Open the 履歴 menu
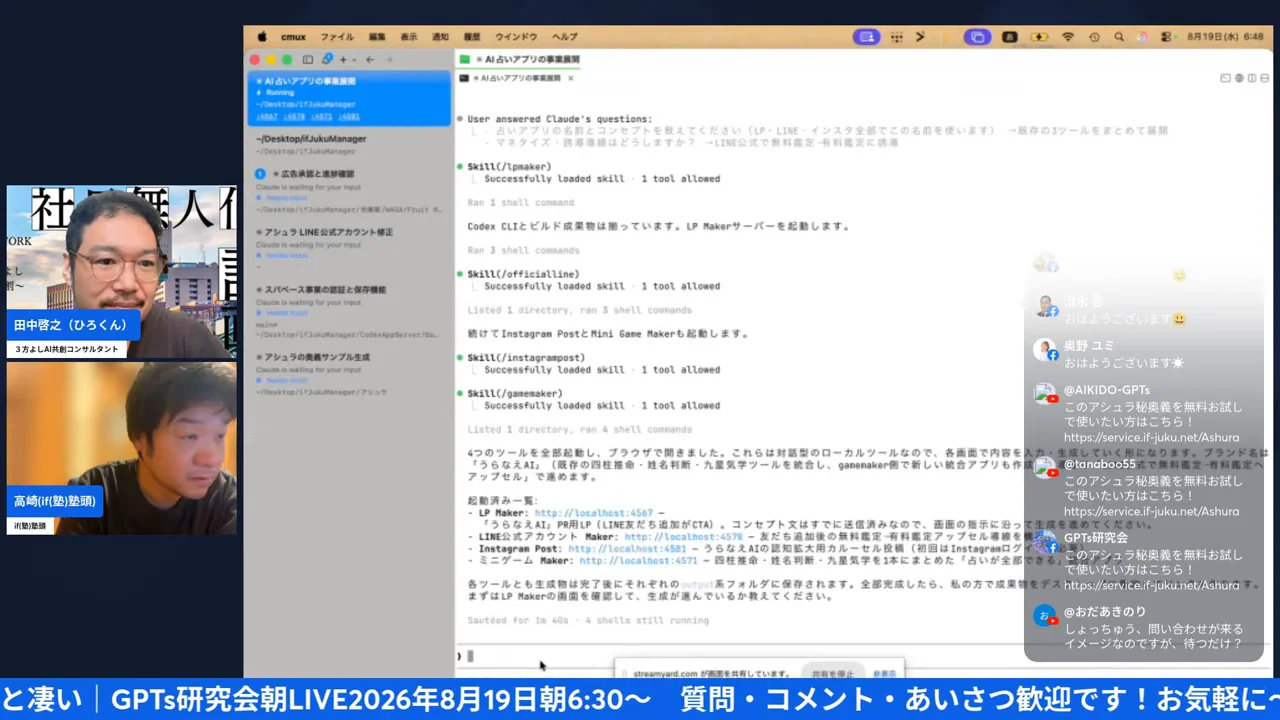Image resolution: width=1280 pixels, height=720 pixels. click(472, 37)
